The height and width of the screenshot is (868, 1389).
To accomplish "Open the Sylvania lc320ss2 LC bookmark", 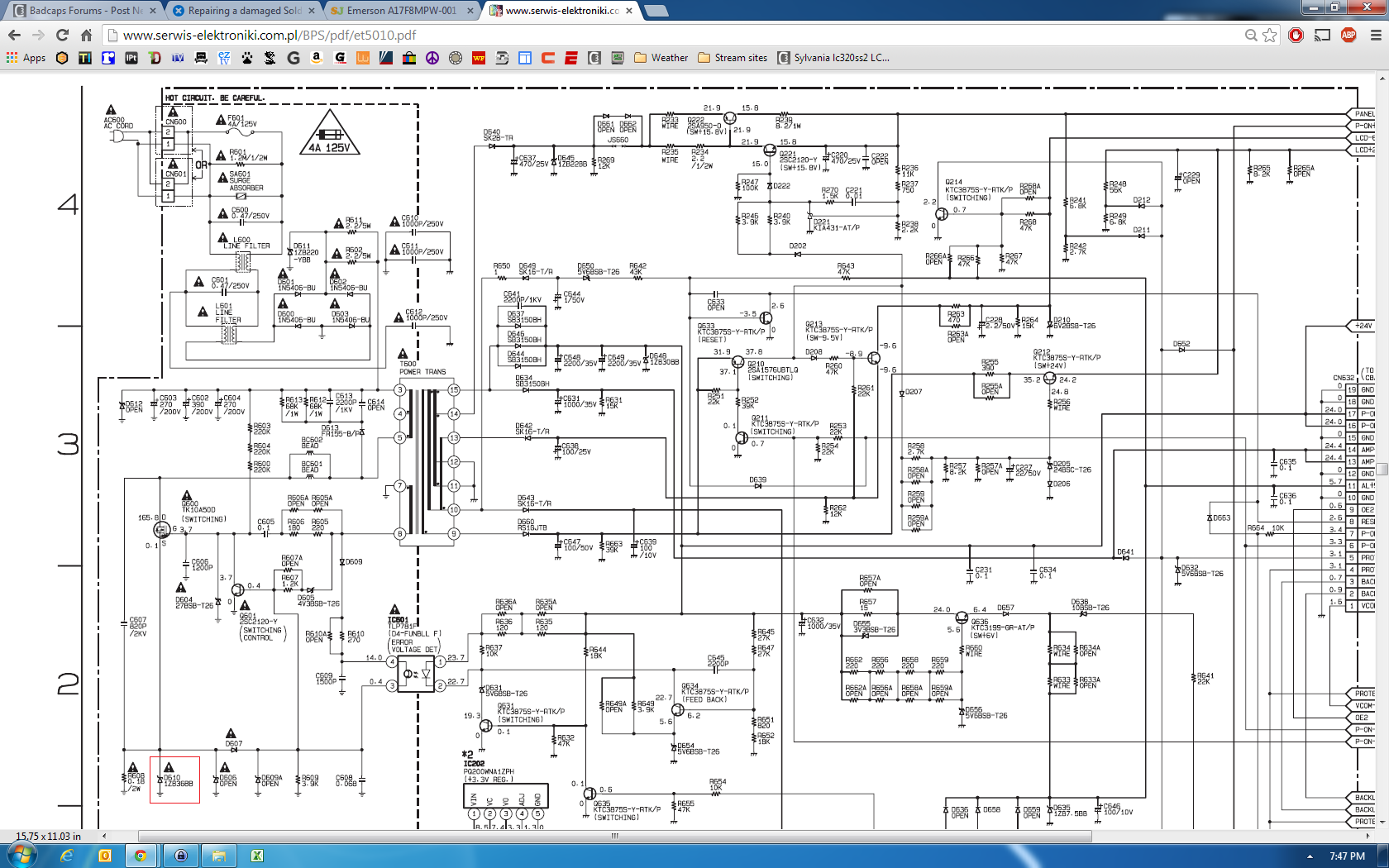I will click(833, 58).
